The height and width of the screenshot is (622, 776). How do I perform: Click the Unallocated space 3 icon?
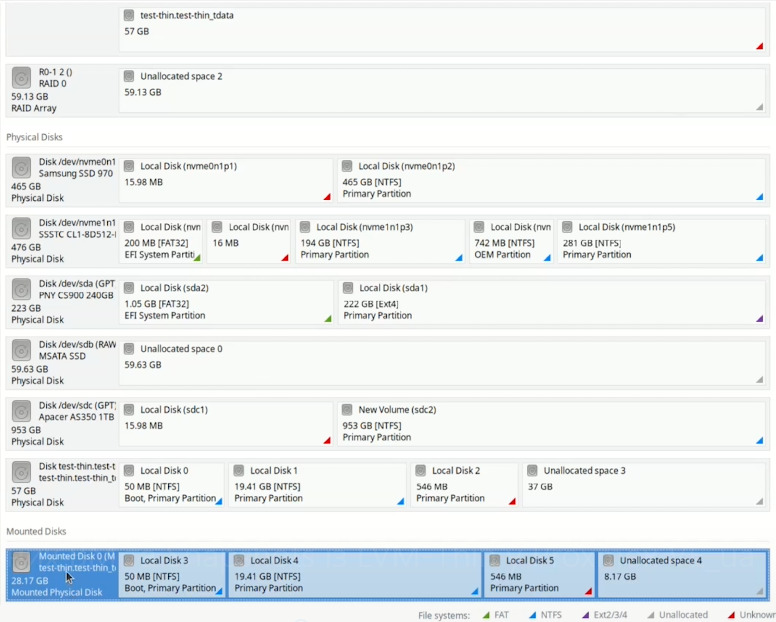533,471
